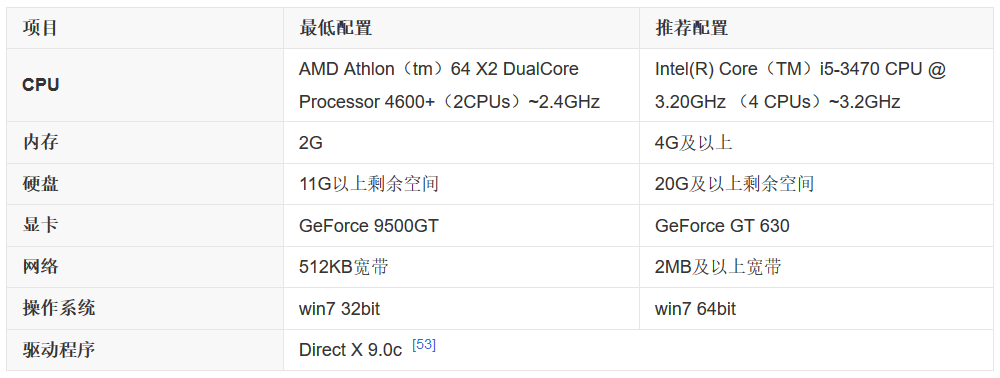This screenshot has width=1000, height=378.
Task: Select the 2G minimum memory cell
Action: 461,142
